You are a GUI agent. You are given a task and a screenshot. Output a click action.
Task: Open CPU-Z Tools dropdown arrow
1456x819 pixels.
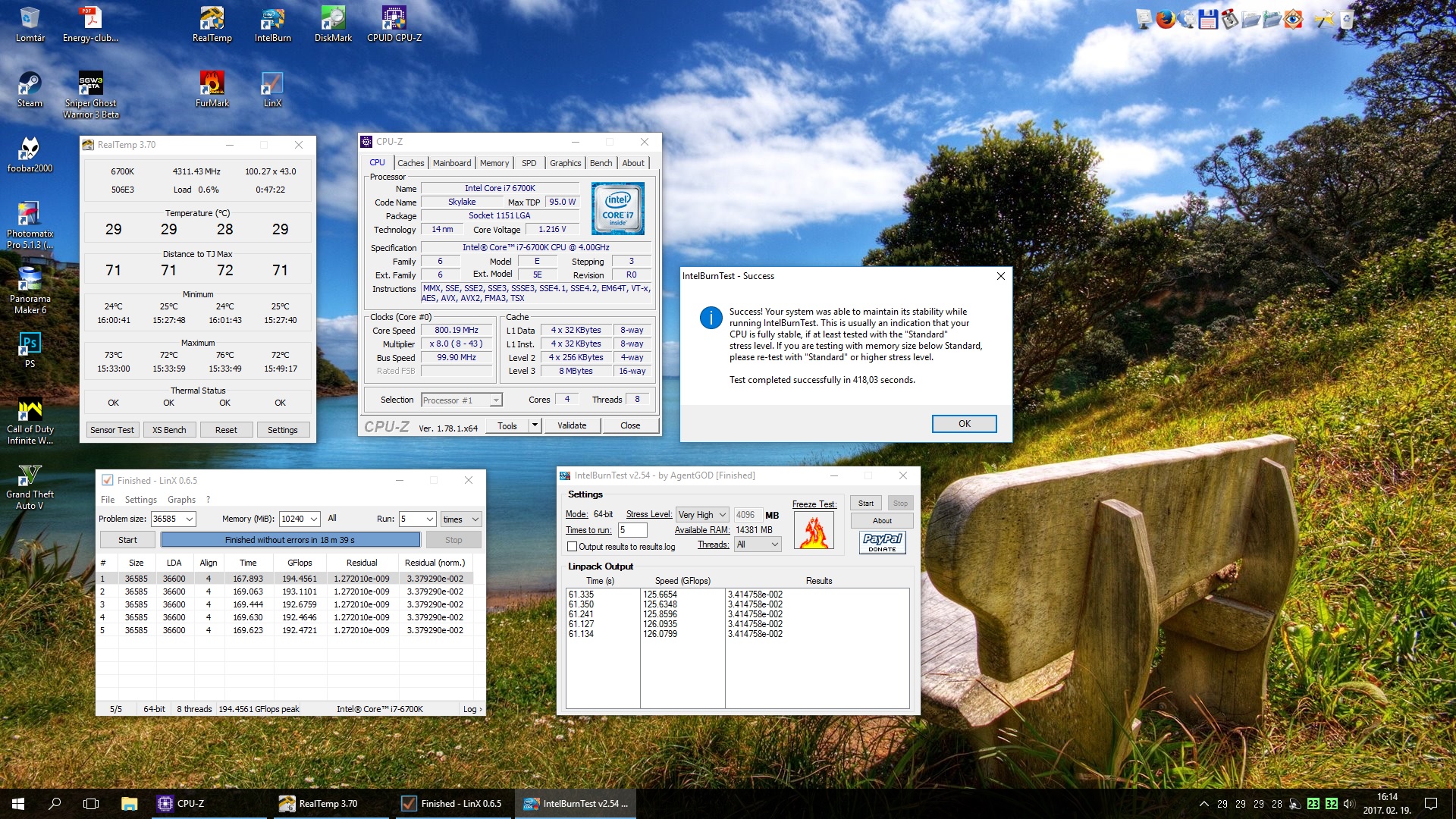pyautogui.click(x=535, y=425)
